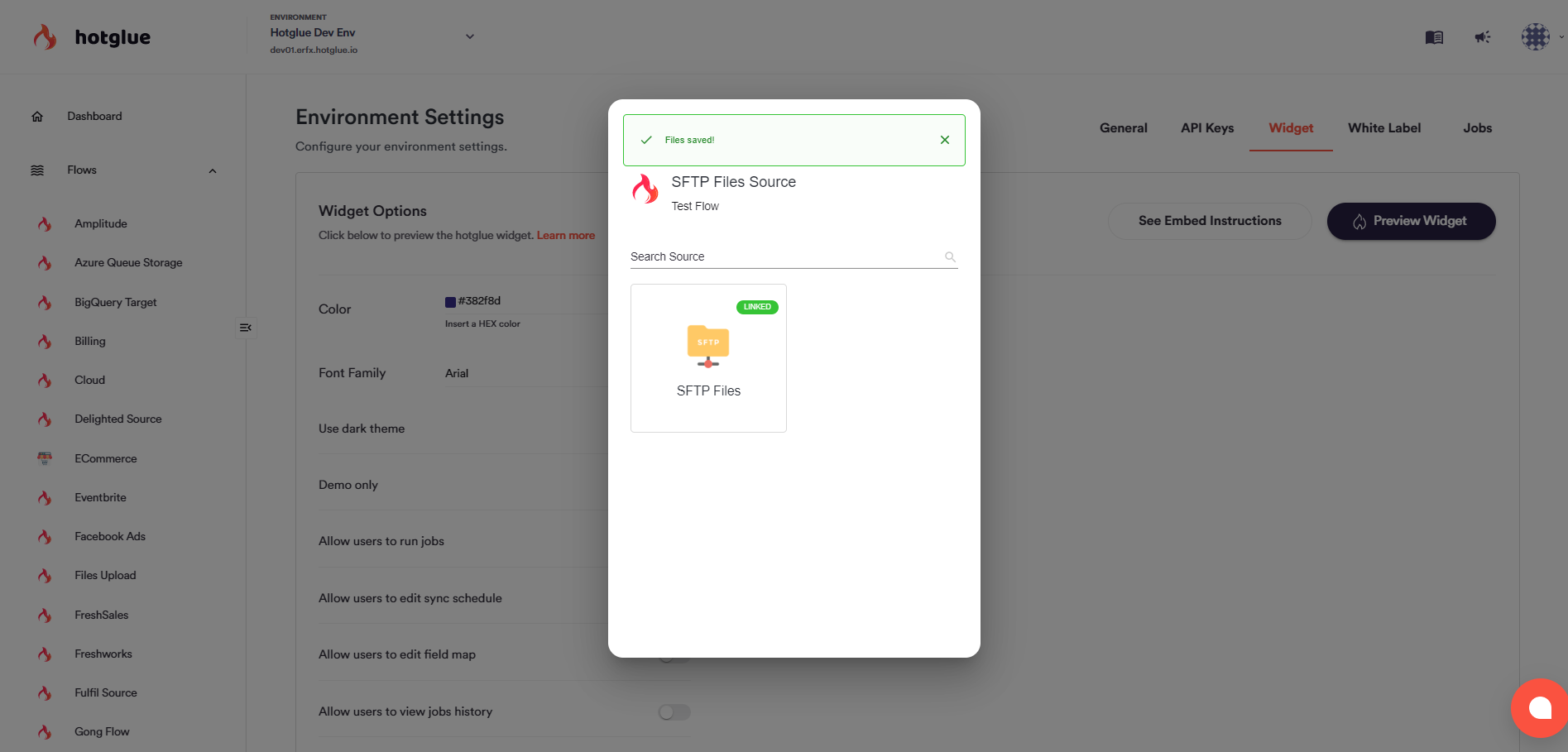Screen dimensions: 1568x752
Task: Open the Eventbrite flow
Action: click(x=100, y=497)
